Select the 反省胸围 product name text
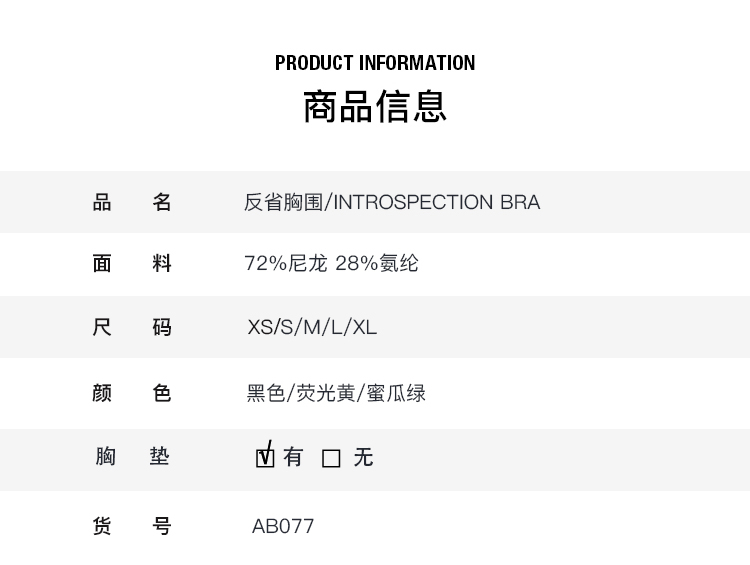Screen dimensions: 750x565 pos(283,202)
